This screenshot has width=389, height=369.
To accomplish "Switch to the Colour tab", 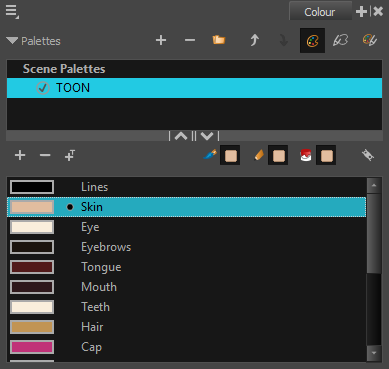I will point(320,12).
